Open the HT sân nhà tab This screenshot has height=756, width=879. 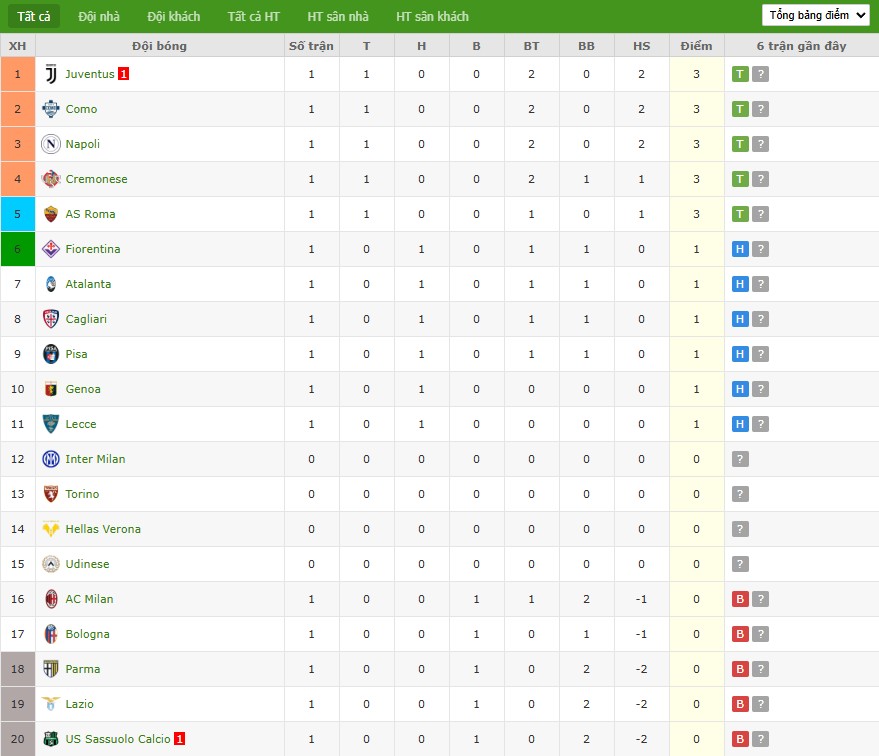coord(338,16)
